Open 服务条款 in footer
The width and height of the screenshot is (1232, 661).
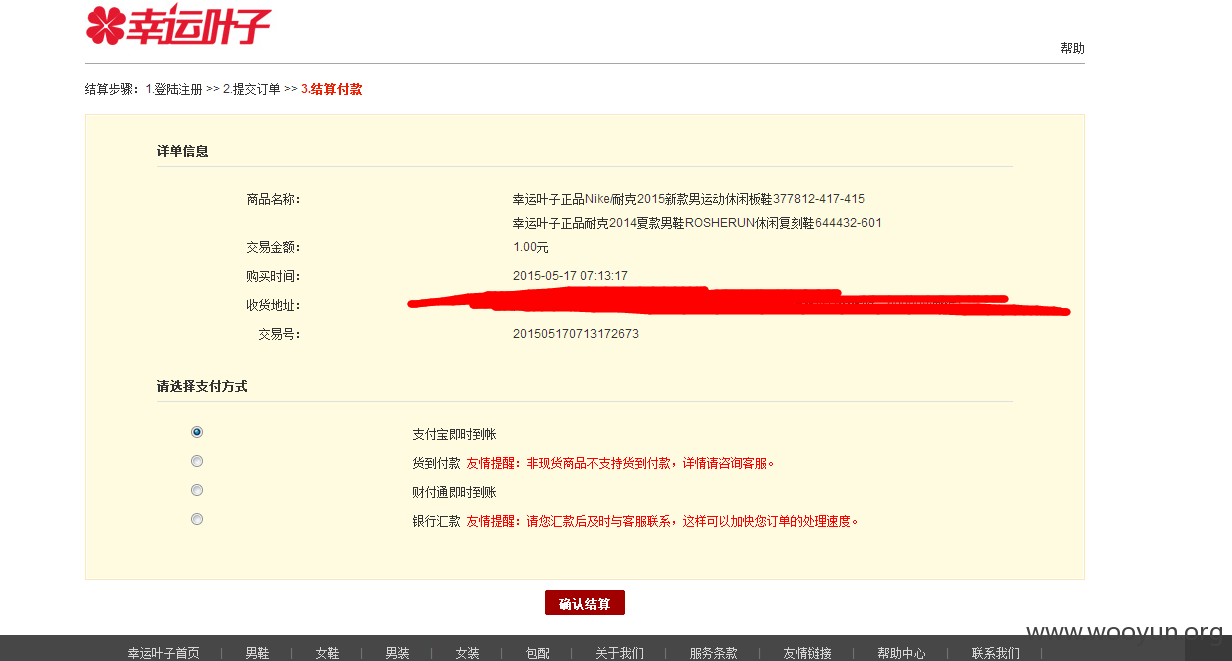713,653
